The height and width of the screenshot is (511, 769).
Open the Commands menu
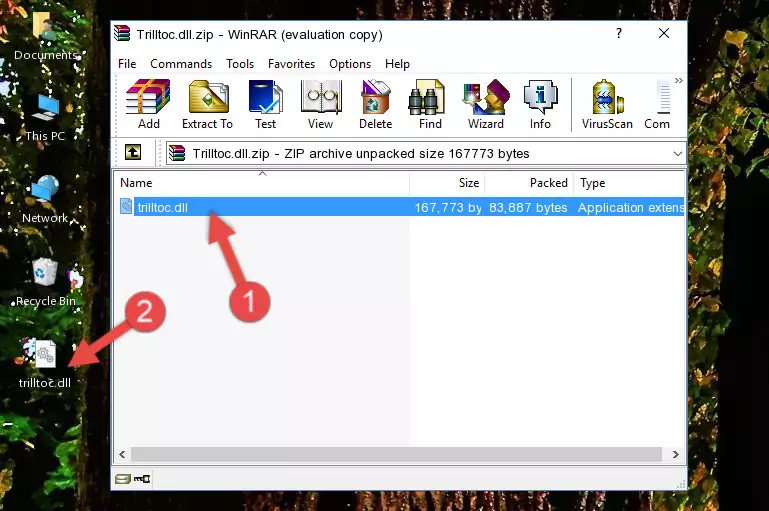coord(181,64)
